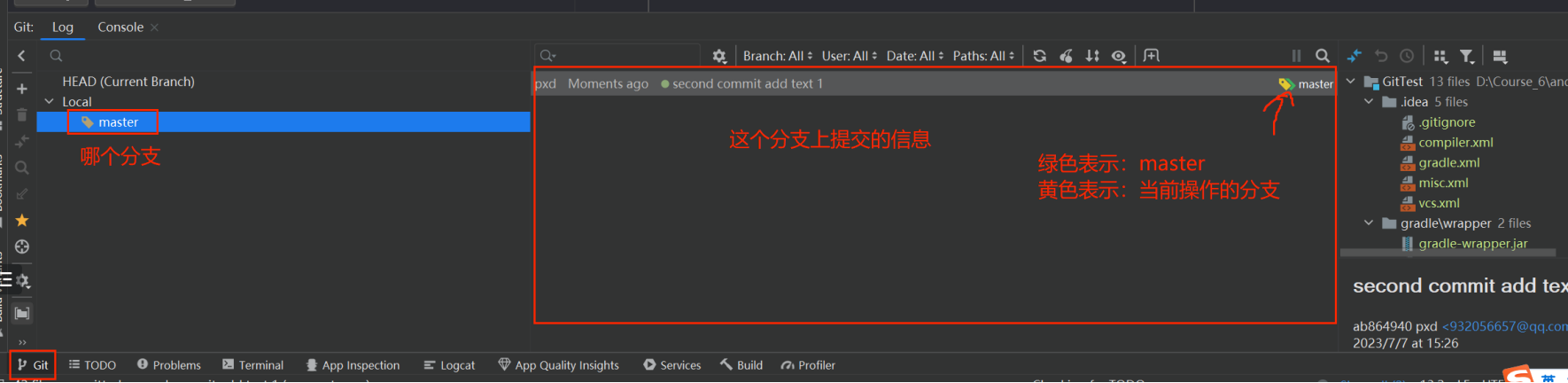Viewport: 1568px width, 383px height.
Task: Open the Branch: All filter dropdown
Action: click(x=777, y=56)
